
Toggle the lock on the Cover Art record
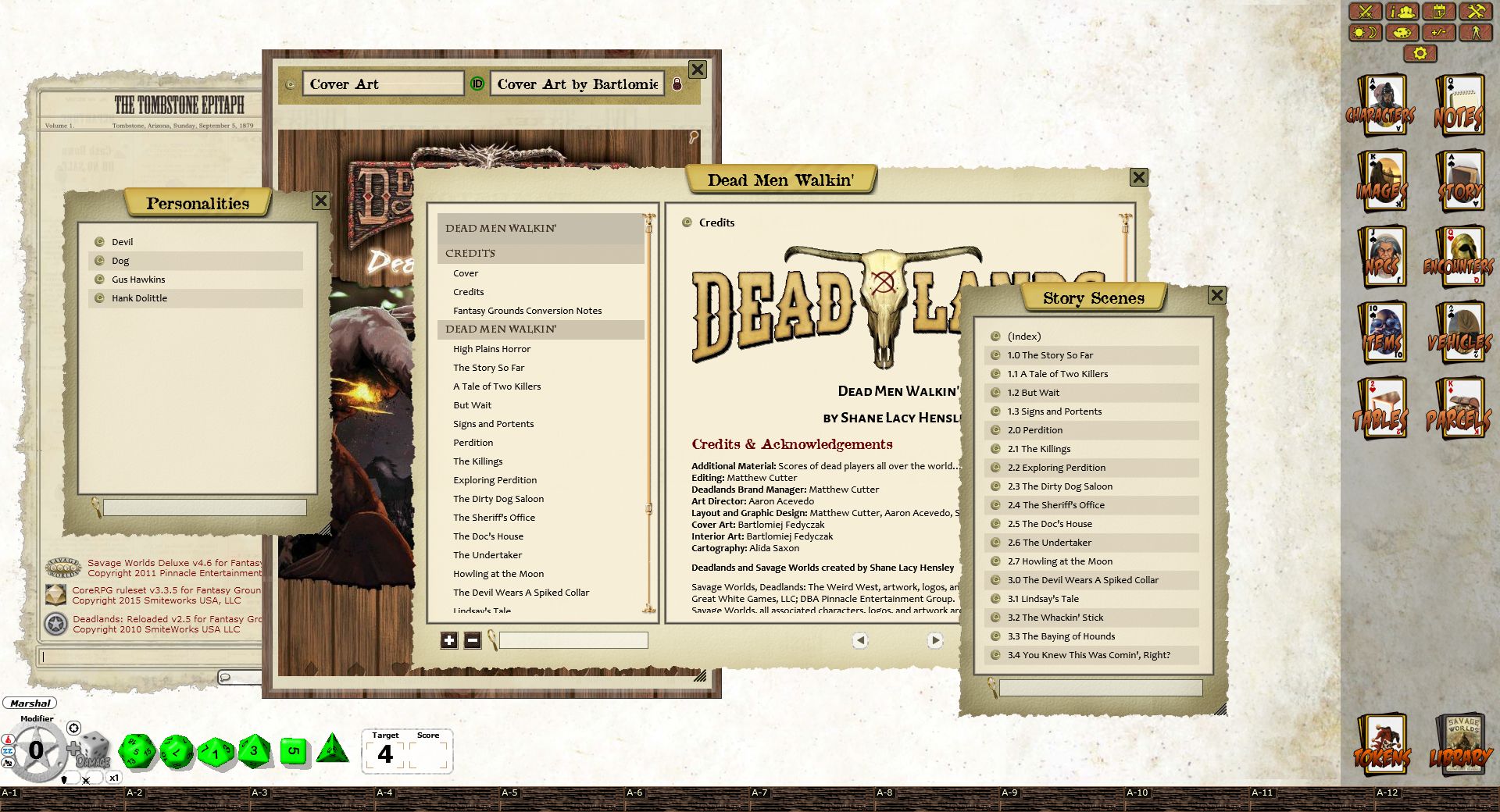677,84
